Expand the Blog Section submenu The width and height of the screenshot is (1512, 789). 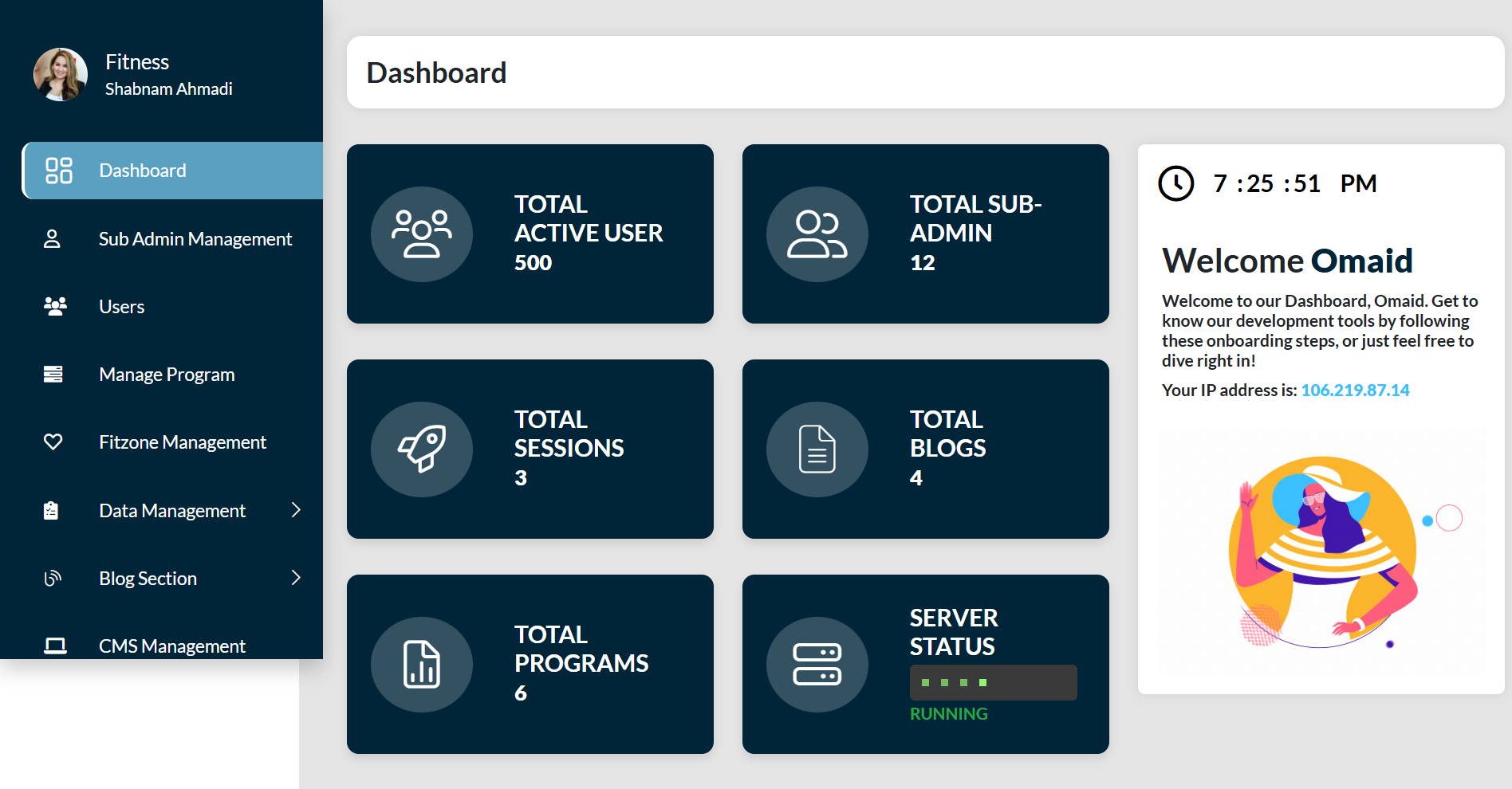coord(297,577)
